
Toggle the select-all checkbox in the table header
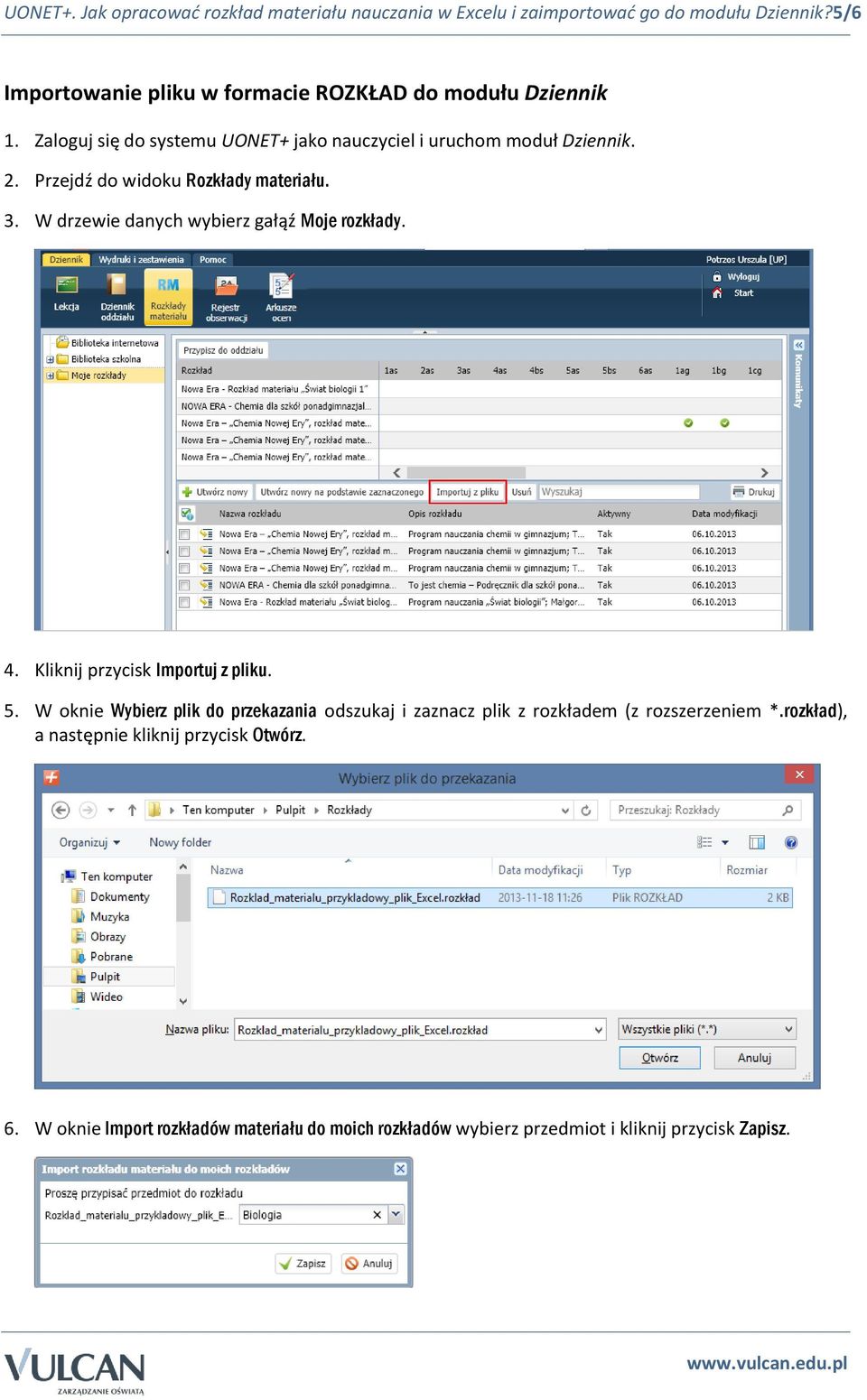click(187, 514)
